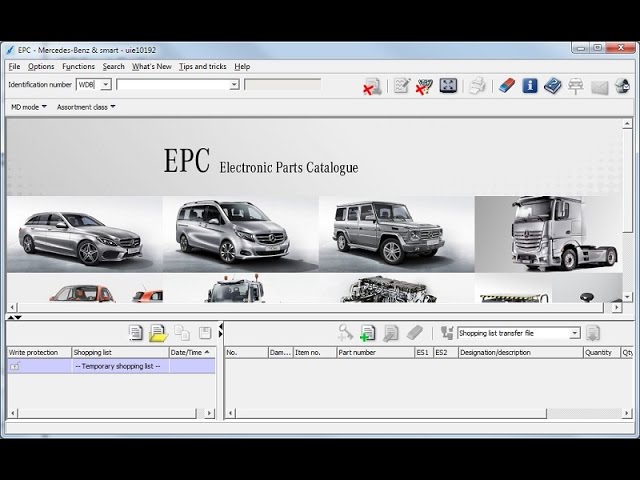Image resolution: width=640 pixels, height=480 pixels.
Task: Open the notes editing icon in toolbar
Action: (402, 86)
